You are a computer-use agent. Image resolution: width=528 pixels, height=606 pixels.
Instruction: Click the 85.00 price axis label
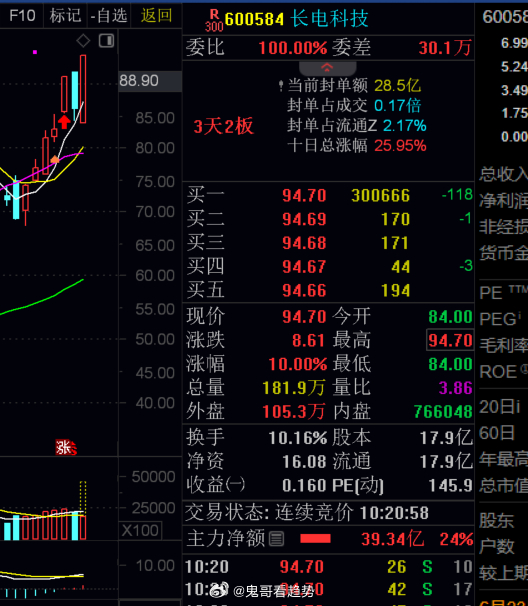155,118
